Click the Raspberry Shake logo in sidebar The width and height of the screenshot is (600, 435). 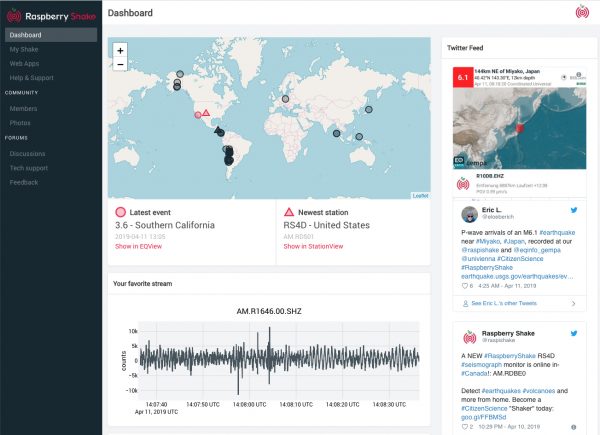(51, 16)
